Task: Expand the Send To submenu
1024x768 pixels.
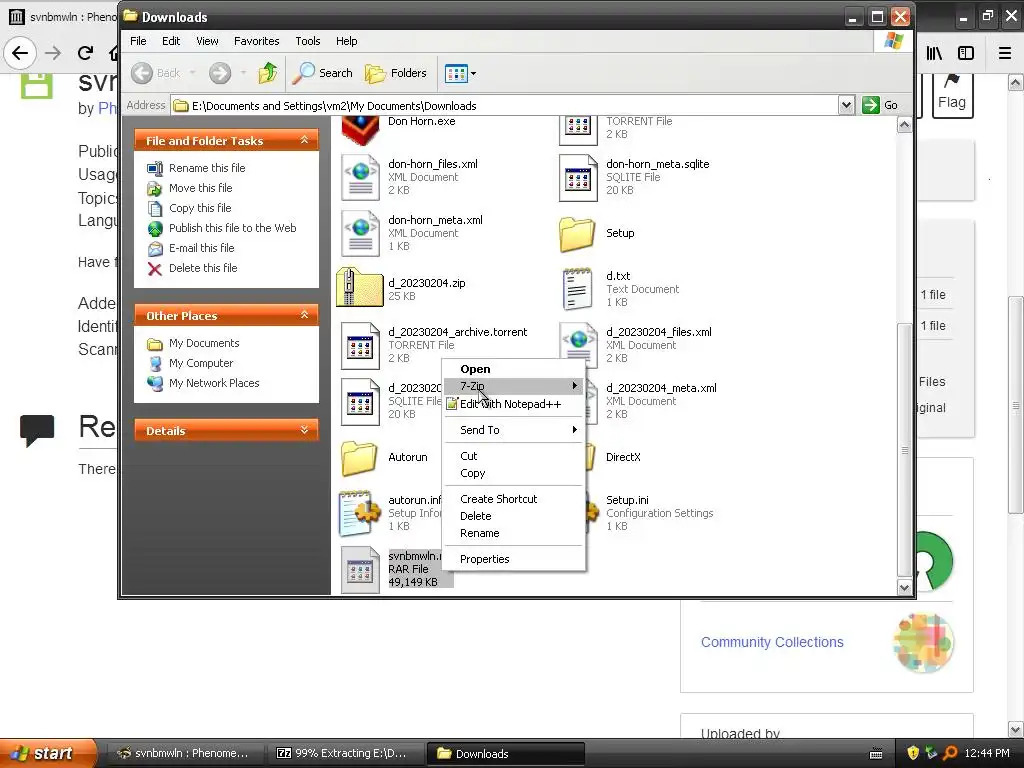Action: (513, 430)
